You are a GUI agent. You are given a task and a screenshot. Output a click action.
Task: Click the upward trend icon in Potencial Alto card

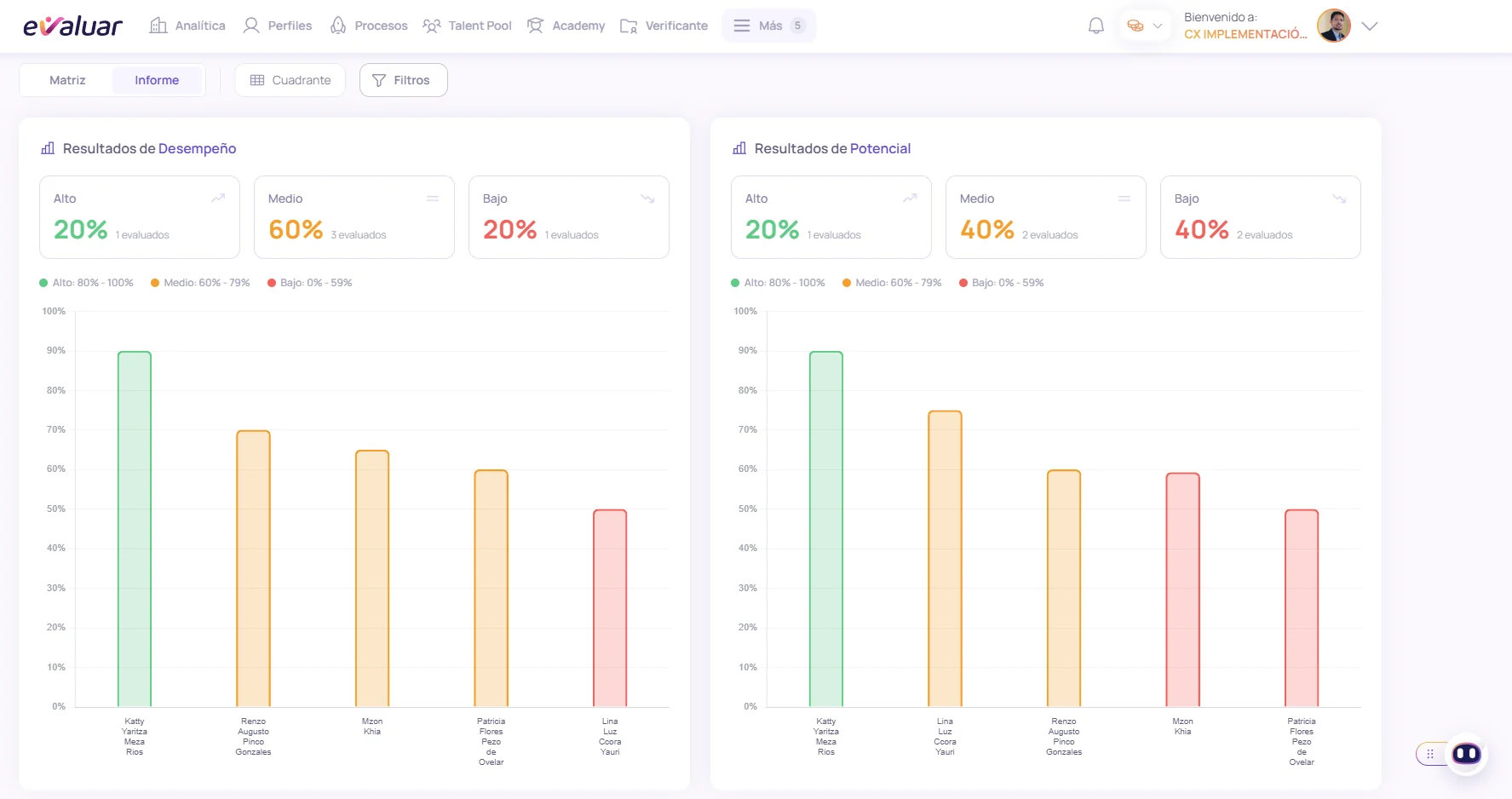click(910, 198)
